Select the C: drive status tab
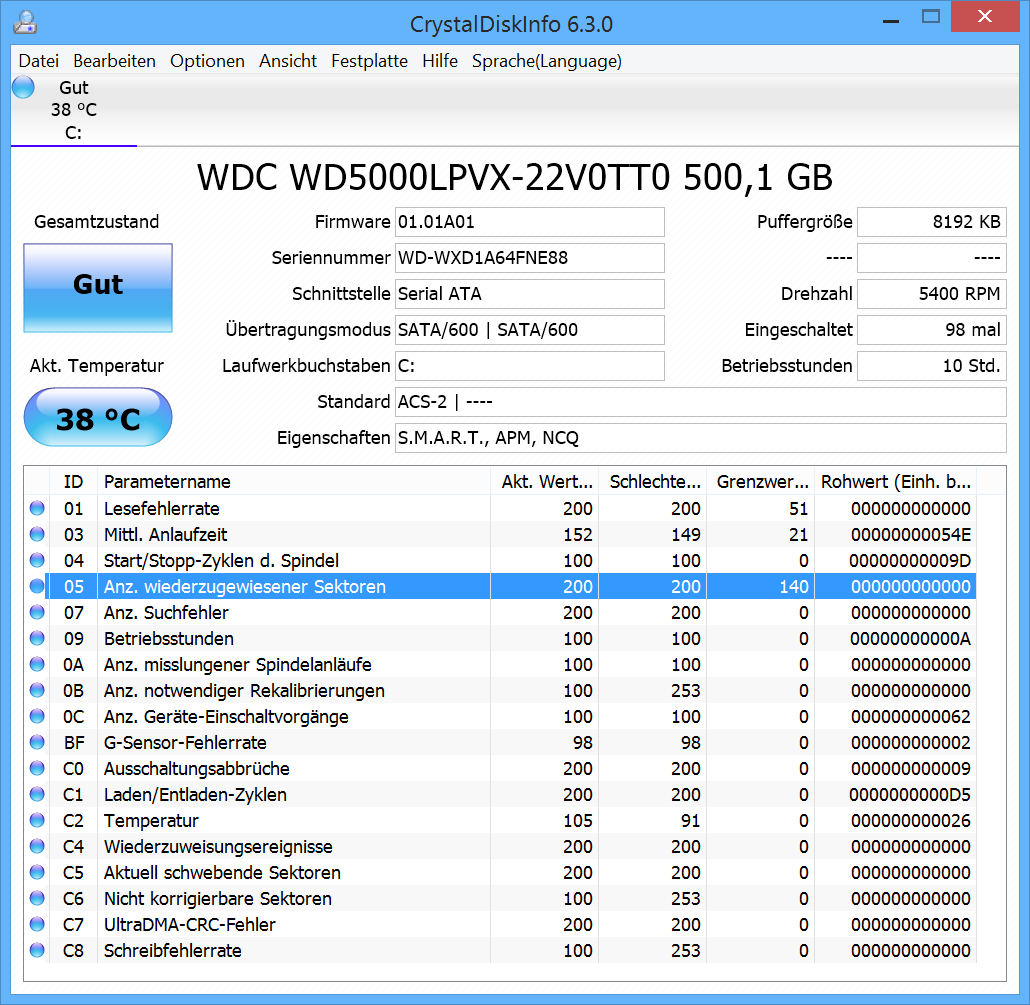 74,110
